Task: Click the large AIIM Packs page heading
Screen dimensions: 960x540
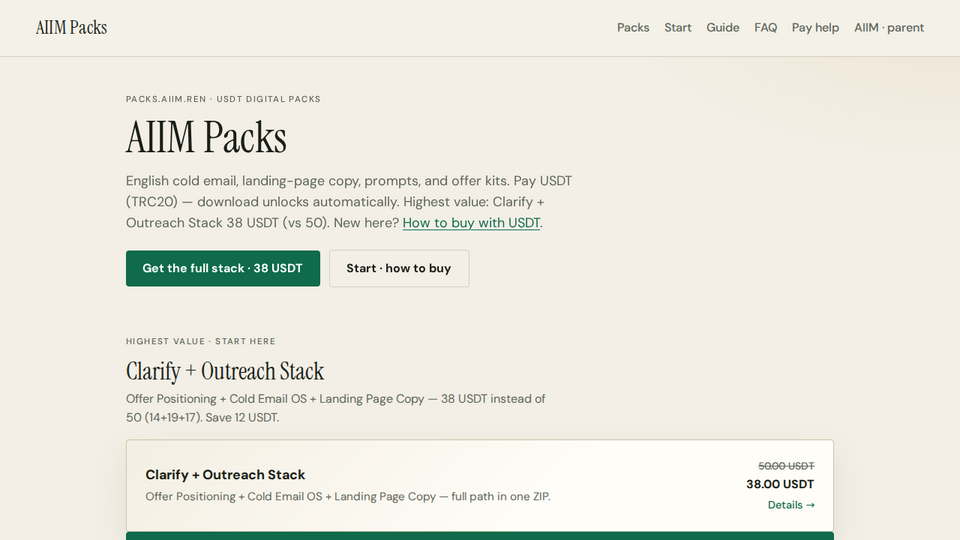Action: click(x=206, y=137)
